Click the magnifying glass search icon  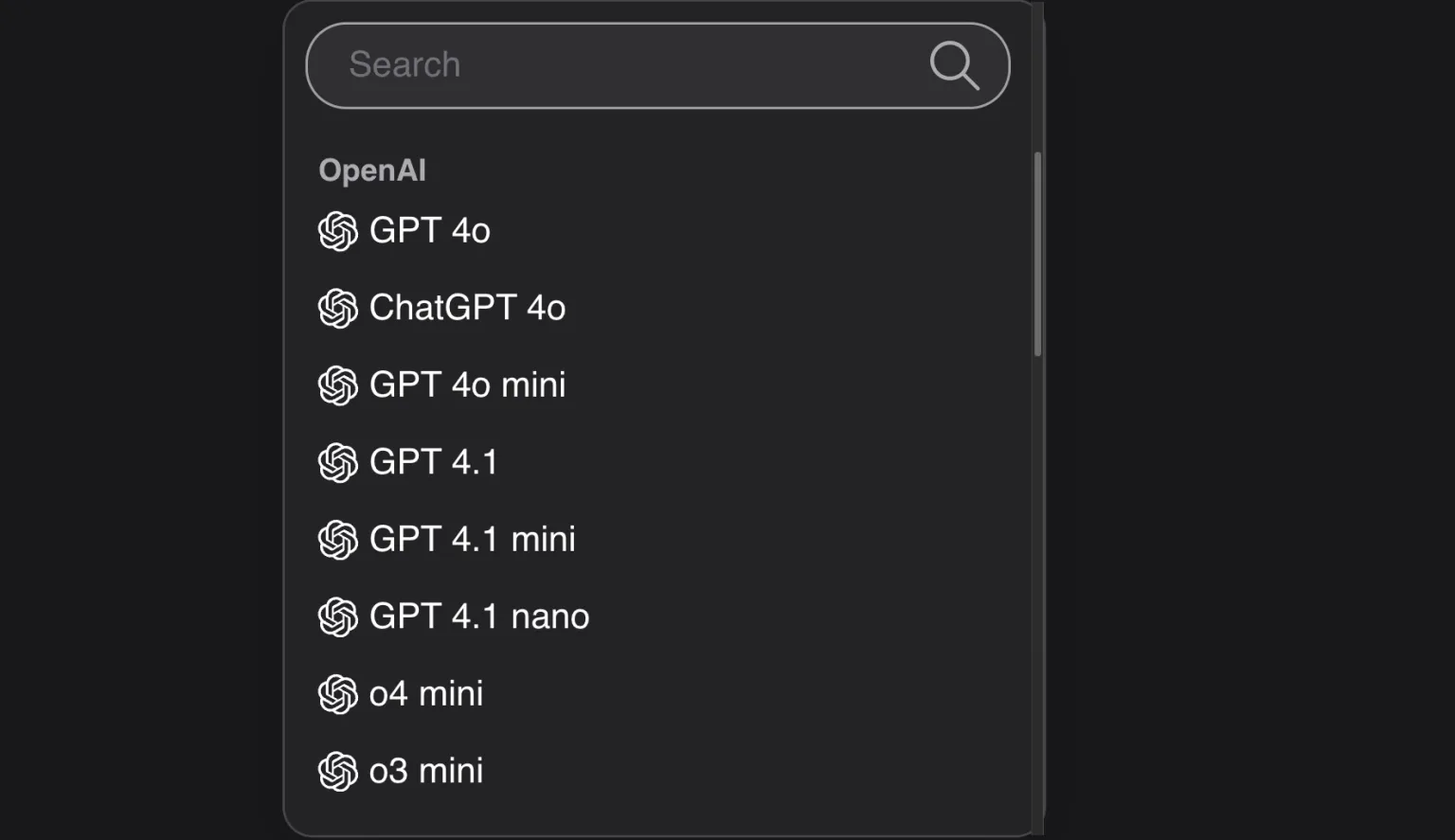point(953,65)
